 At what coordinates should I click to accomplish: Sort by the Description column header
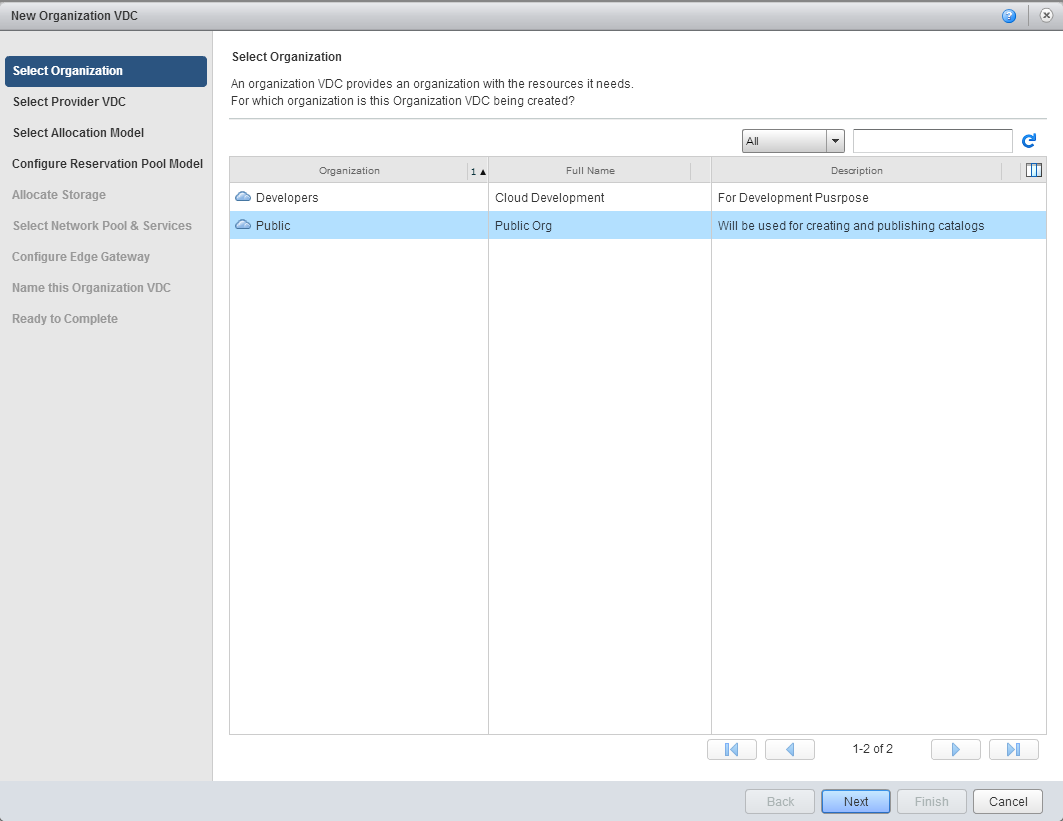(x=856, y=171)
